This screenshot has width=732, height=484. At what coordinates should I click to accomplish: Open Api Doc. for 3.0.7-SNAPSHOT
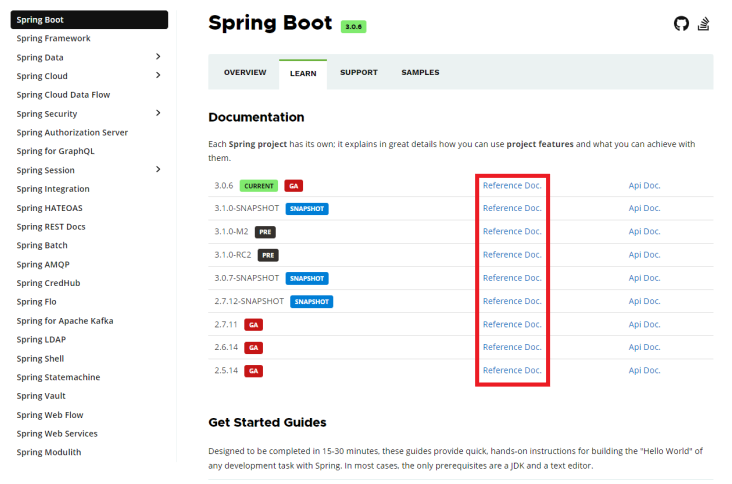644,278
